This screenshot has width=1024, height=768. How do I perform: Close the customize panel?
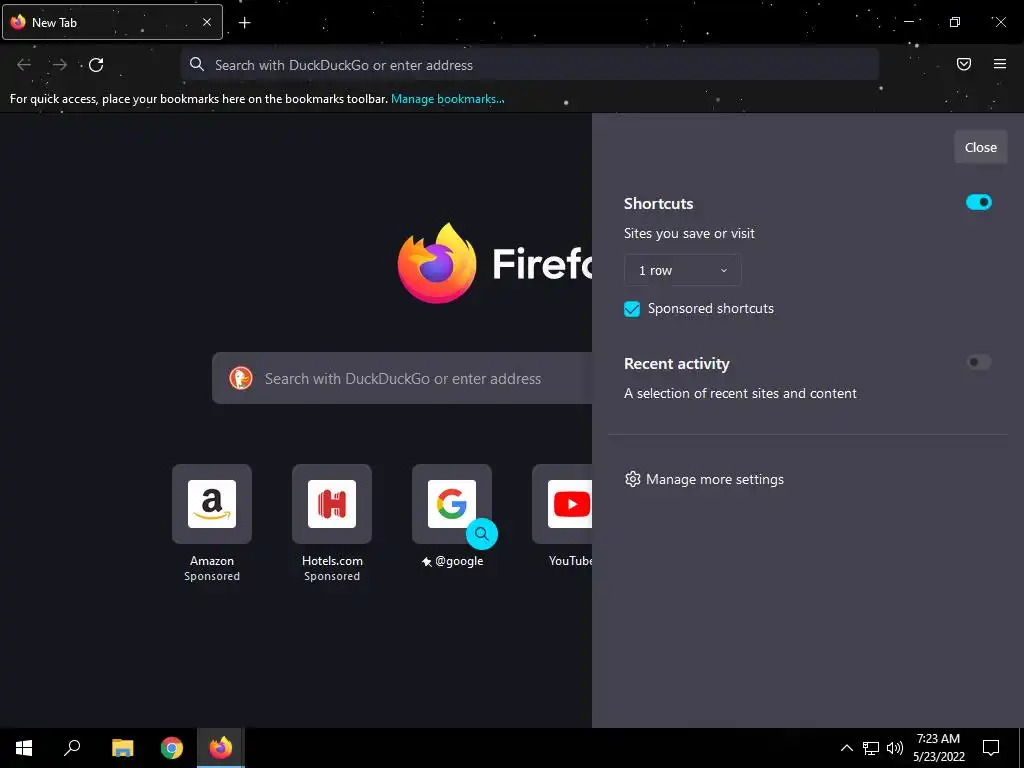(980, 148)
